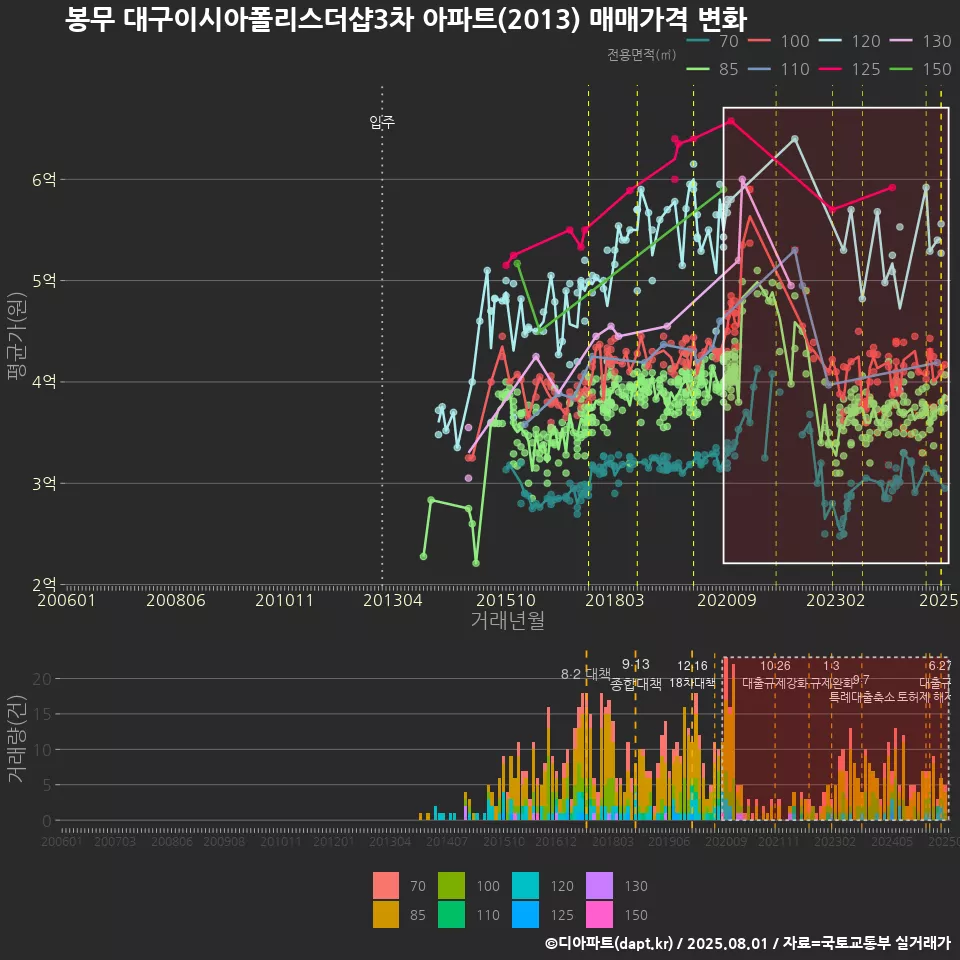Pick the blue 125 swatch in bottom legend

pos(525,914)
